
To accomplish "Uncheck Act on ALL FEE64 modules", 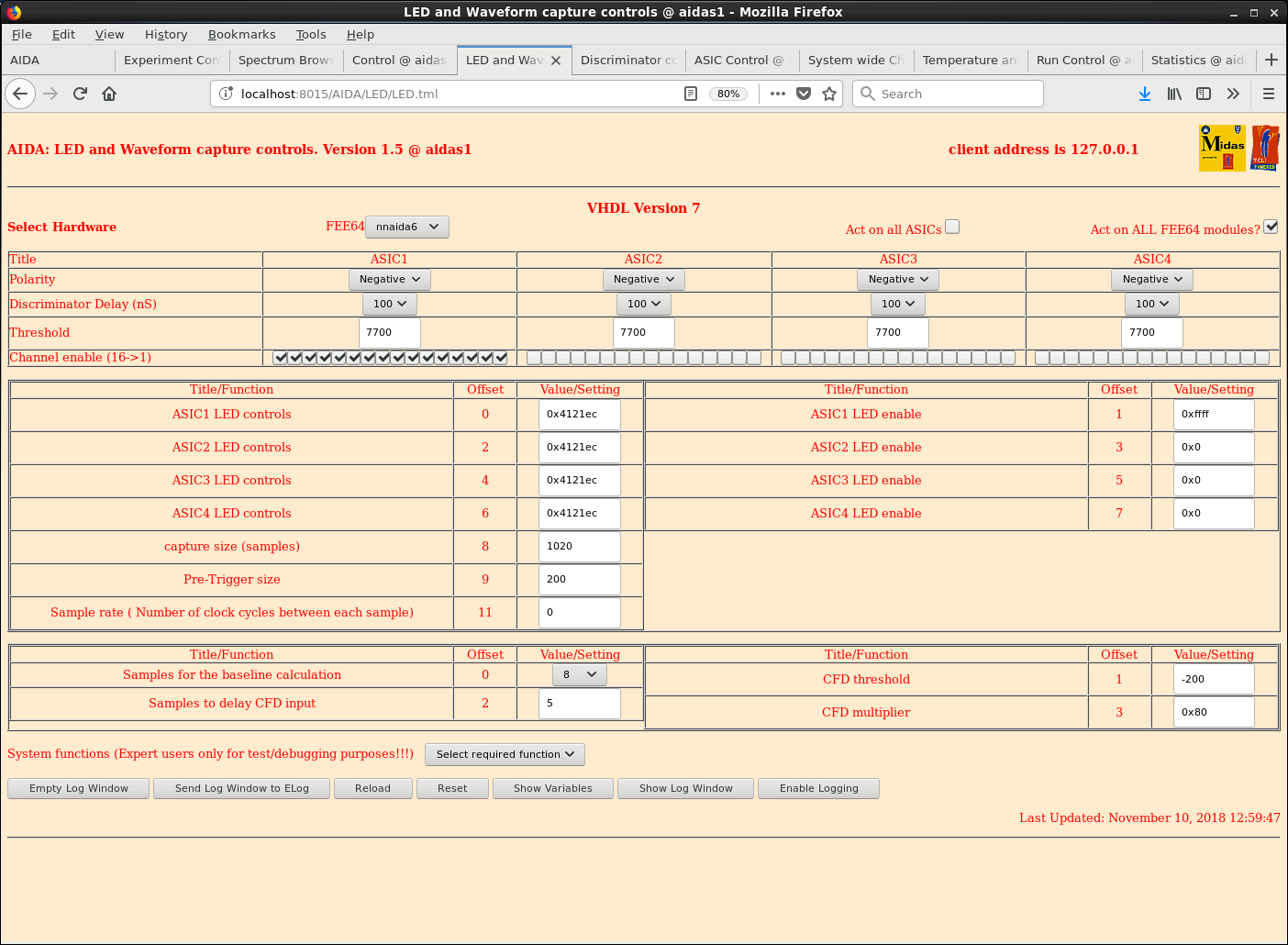I will (1271, 227).
